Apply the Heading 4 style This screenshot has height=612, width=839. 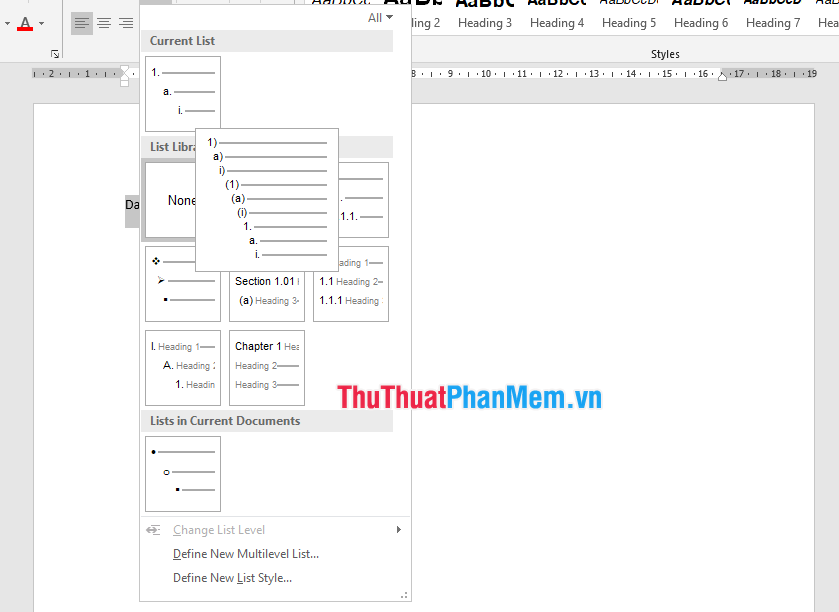pyautogui.click(x=557, y=23)
